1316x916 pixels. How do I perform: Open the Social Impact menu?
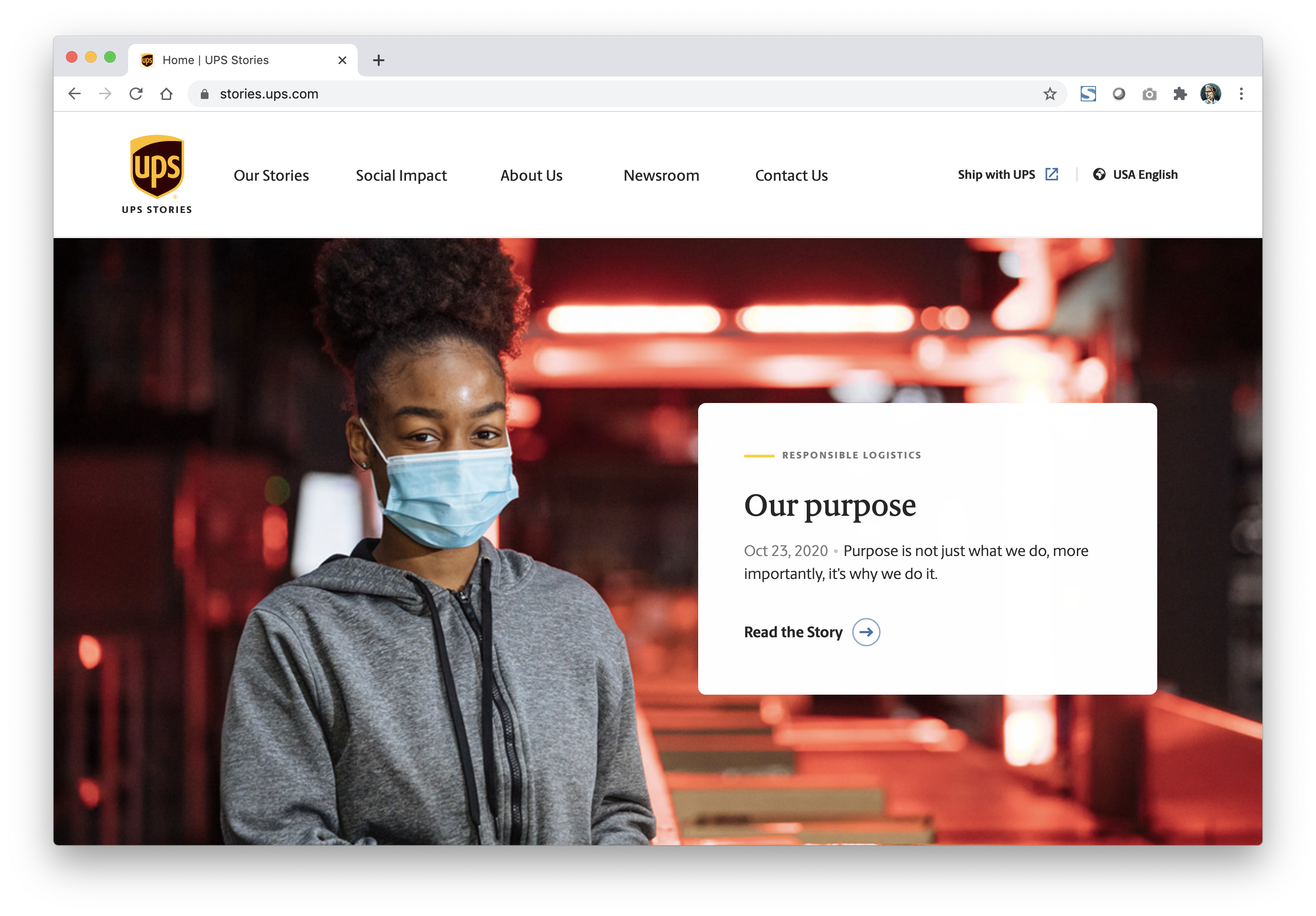point(401,175)
